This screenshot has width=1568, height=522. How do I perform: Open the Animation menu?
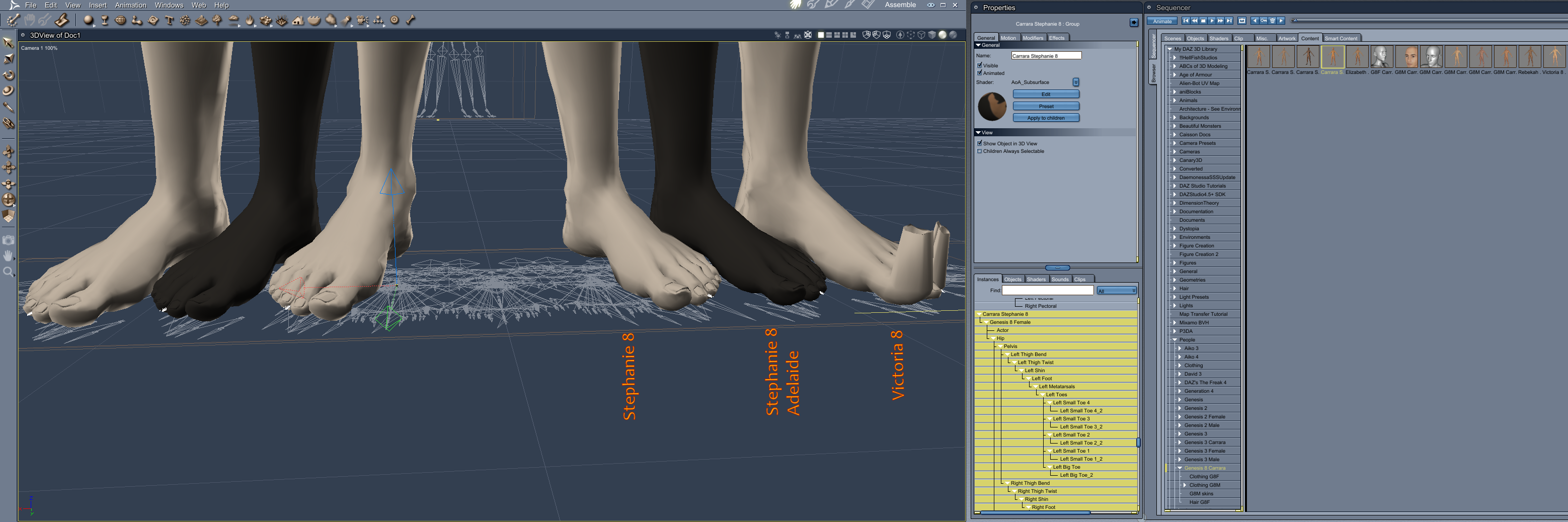(x=130, y=5)
